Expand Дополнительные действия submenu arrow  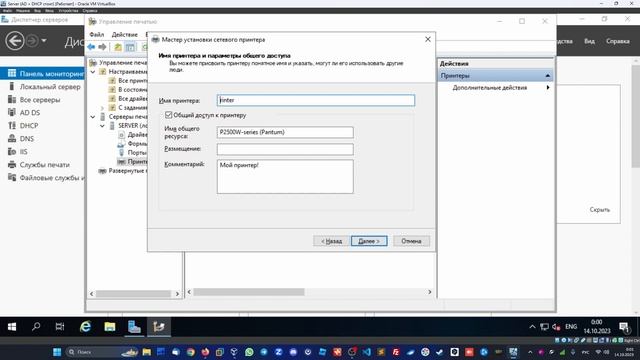(x=548, y=88)
